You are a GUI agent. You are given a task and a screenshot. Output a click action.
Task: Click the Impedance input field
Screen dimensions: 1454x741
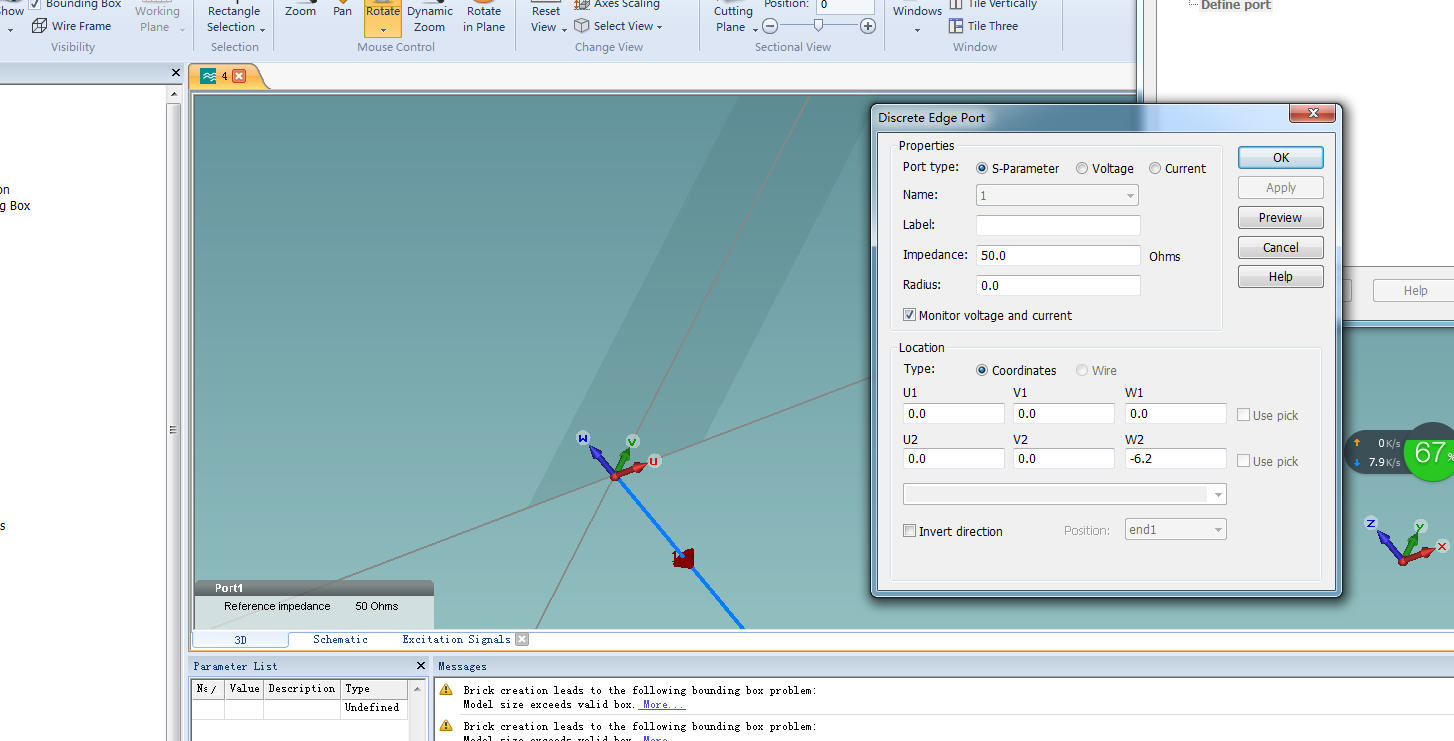[x=1058, y=255]
